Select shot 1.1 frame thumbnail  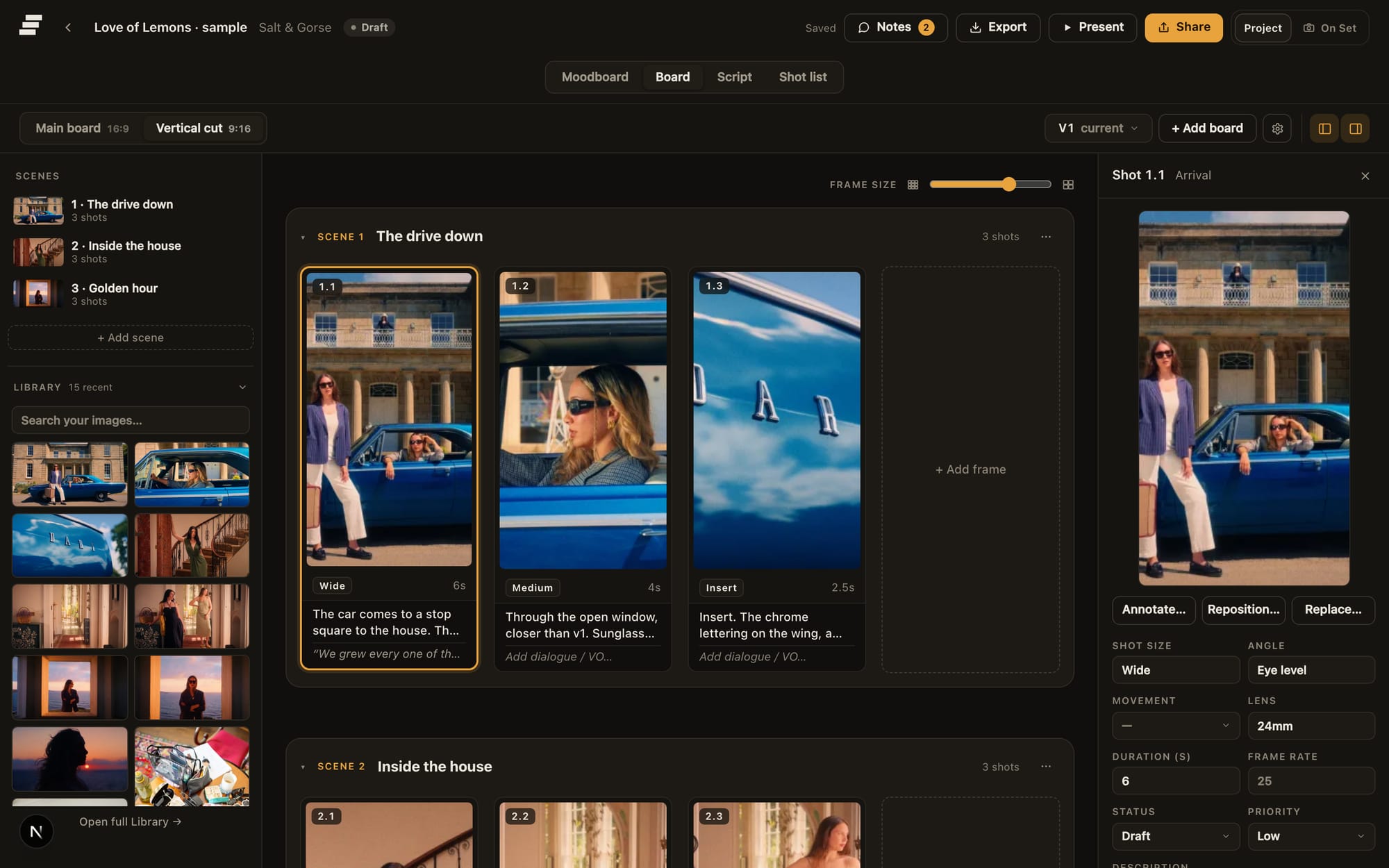pyautogui.click(x=389, y=419)
